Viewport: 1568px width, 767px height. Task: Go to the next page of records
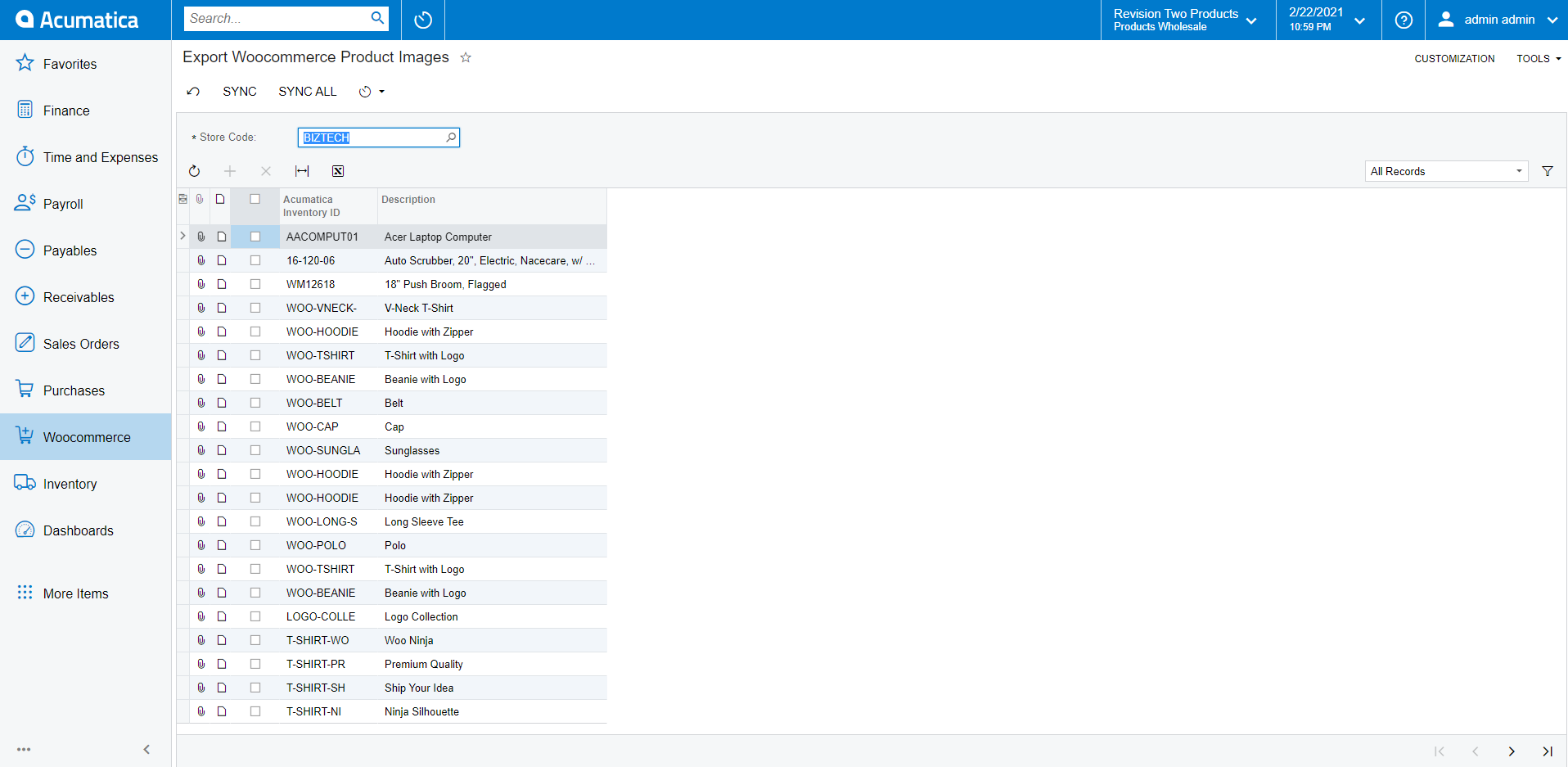pos(1512,751)
